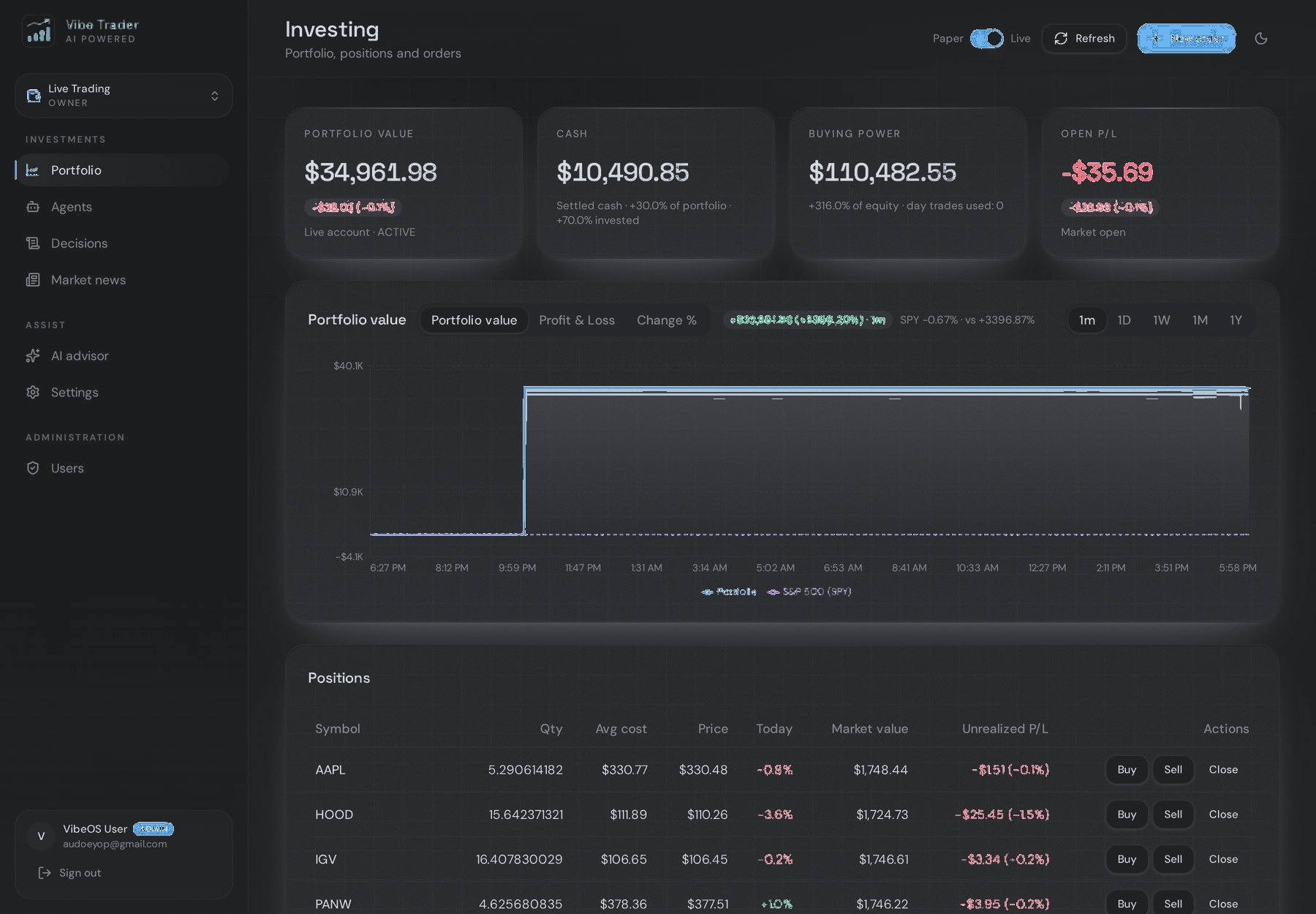Click the Vibe Trader logo icon

pos(38,31)
